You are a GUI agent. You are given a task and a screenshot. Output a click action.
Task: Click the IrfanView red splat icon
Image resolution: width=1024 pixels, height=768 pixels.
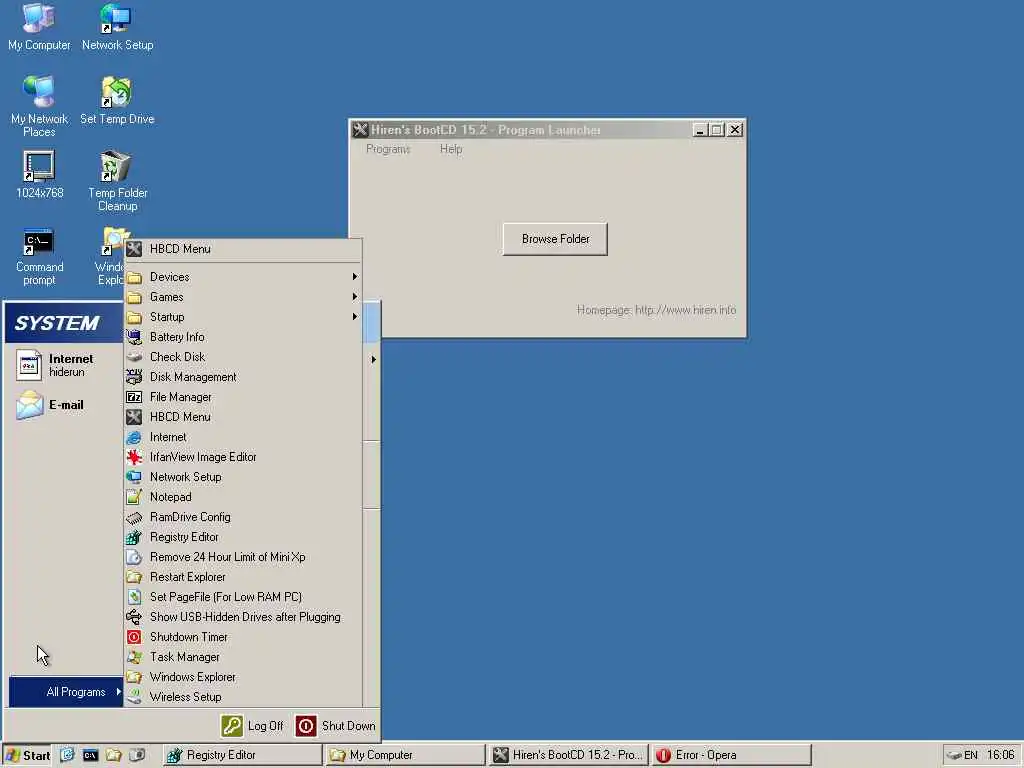coord(134,457)
